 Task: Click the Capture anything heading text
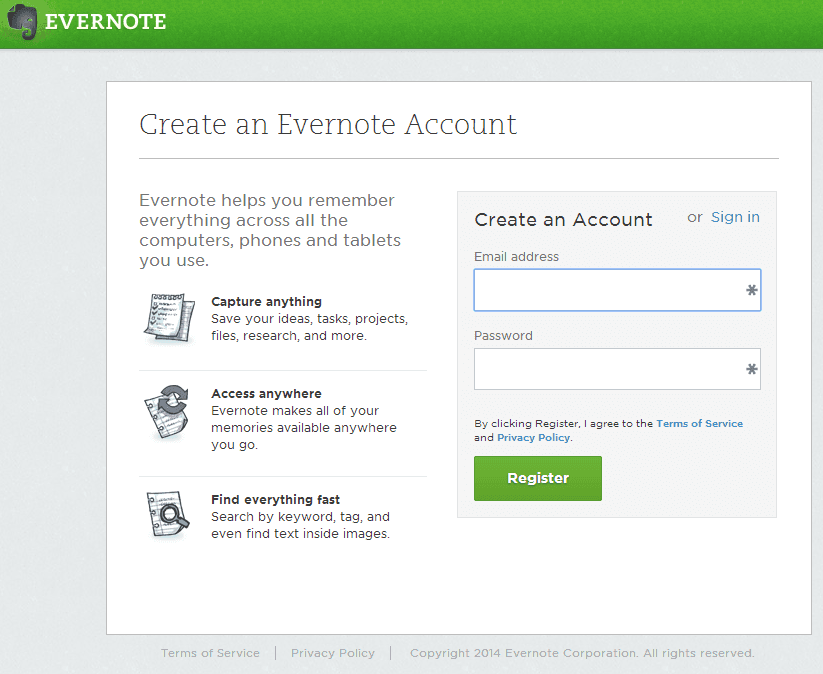click(266, 302)
